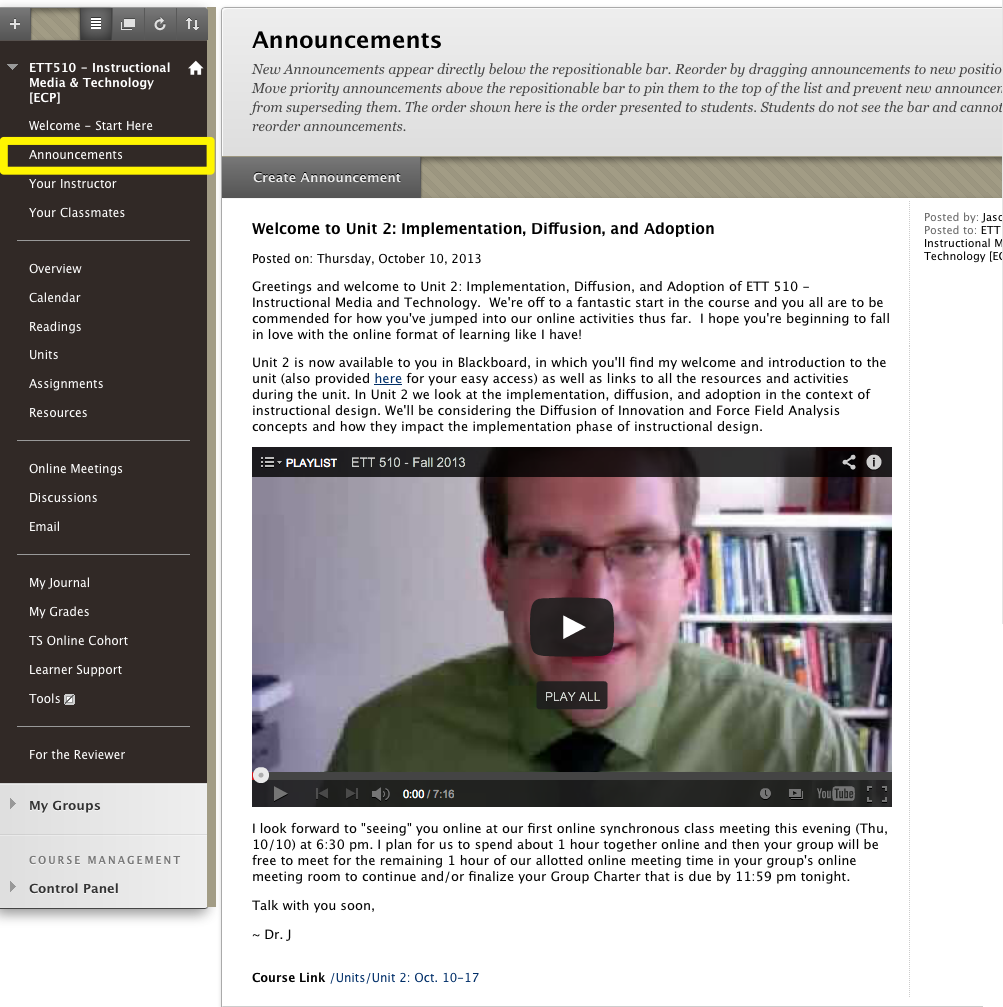Open For the Reviewer link
Screen dimensions: 1003x1007
pos(77,755)
